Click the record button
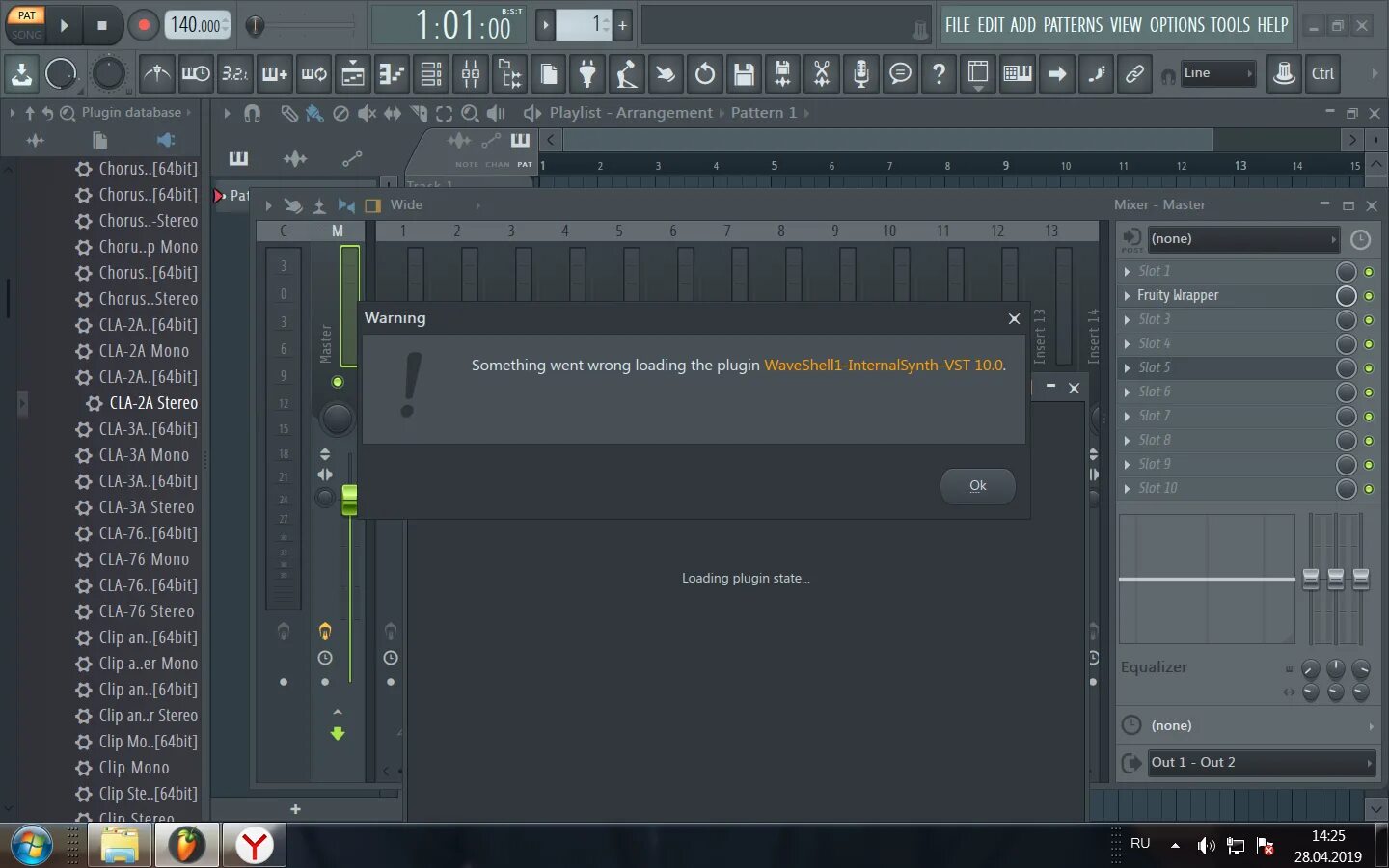1389x868 pixels. 143,25
